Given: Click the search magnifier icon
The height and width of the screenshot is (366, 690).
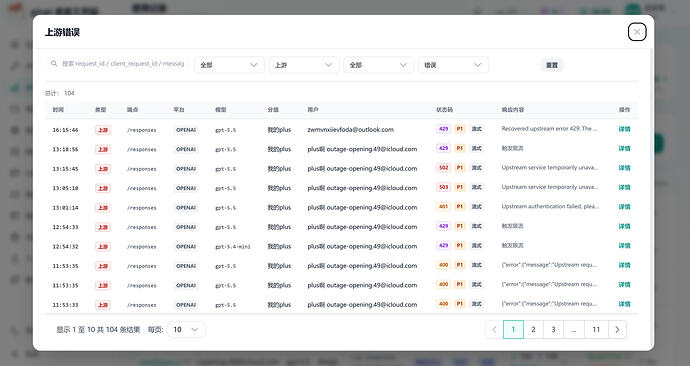Looking at the screenshot, I should coord(54,64).
